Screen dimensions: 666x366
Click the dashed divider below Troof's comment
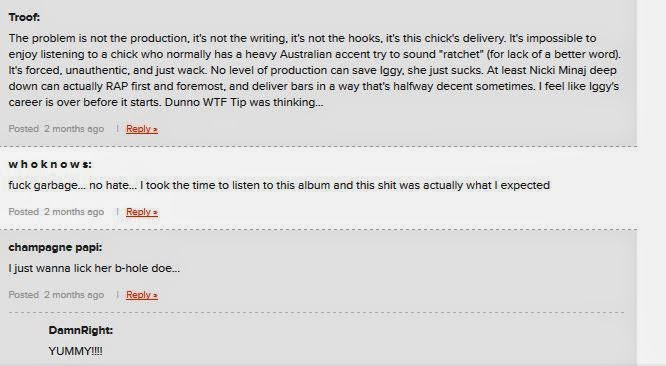pos(319,146)
